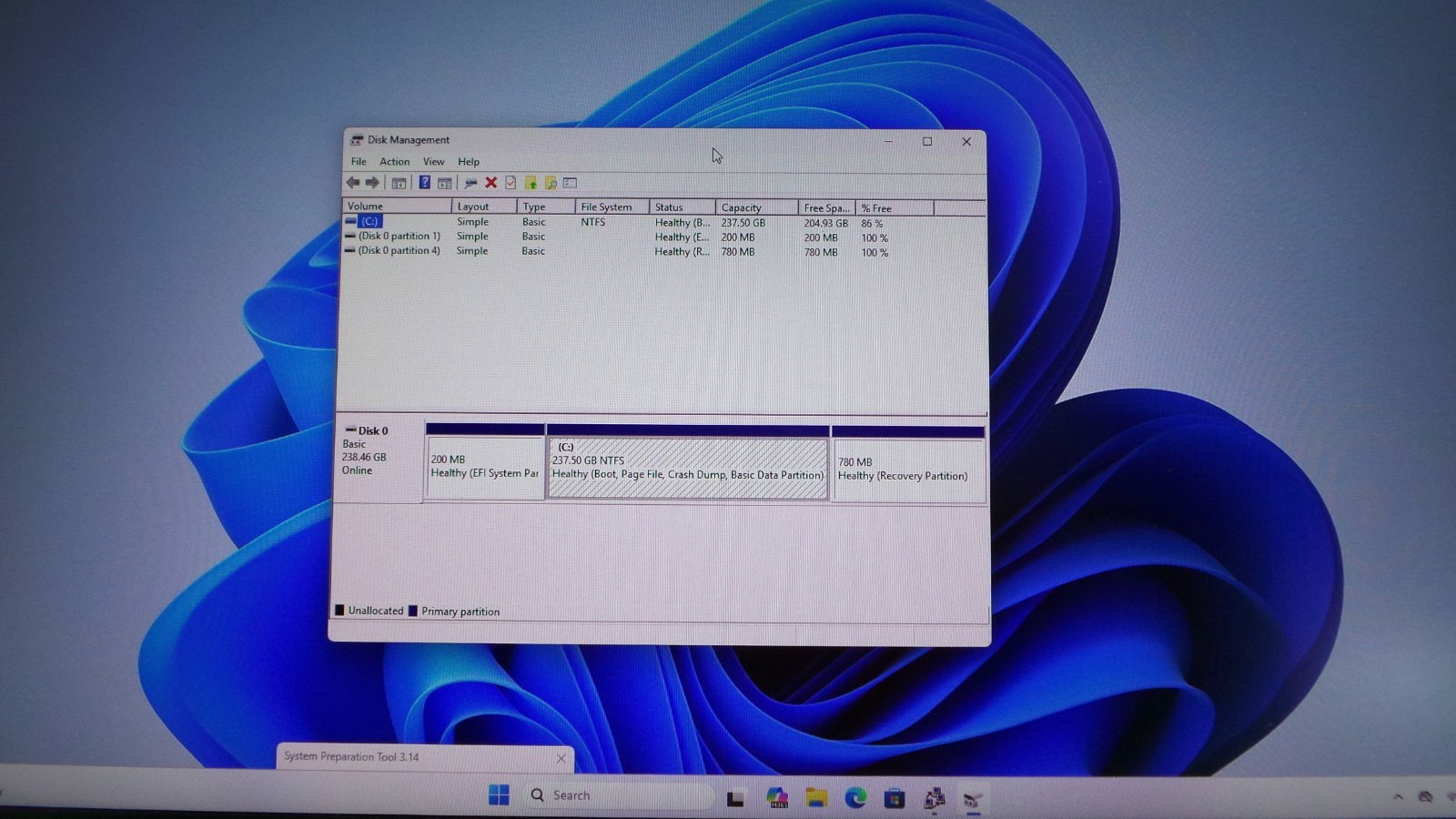
Task: Click the Basic type cell of partition 4 row
Action: (x=533, y=251)
